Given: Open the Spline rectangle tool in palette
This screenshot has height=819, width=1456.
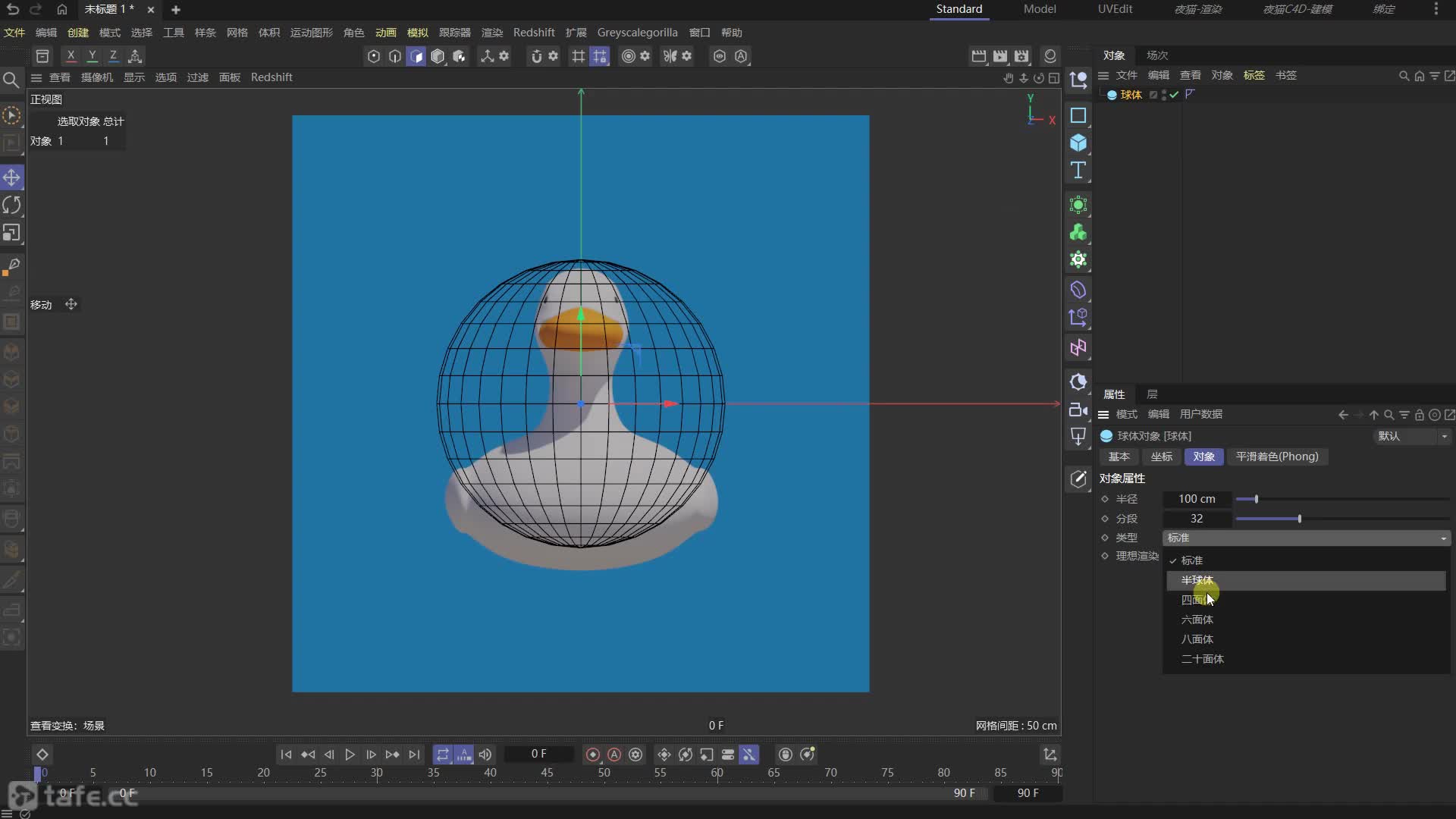Looking at the screenshot, I should click(1078, 115).
